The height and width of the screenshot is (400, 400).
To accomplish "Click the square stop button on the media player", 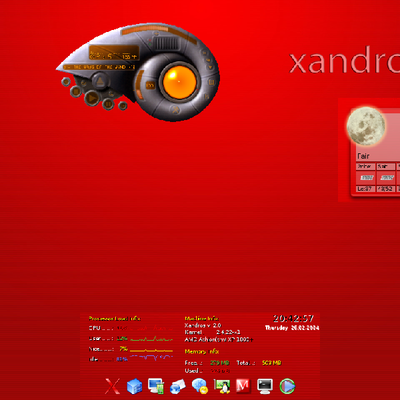I will (76, 91).
